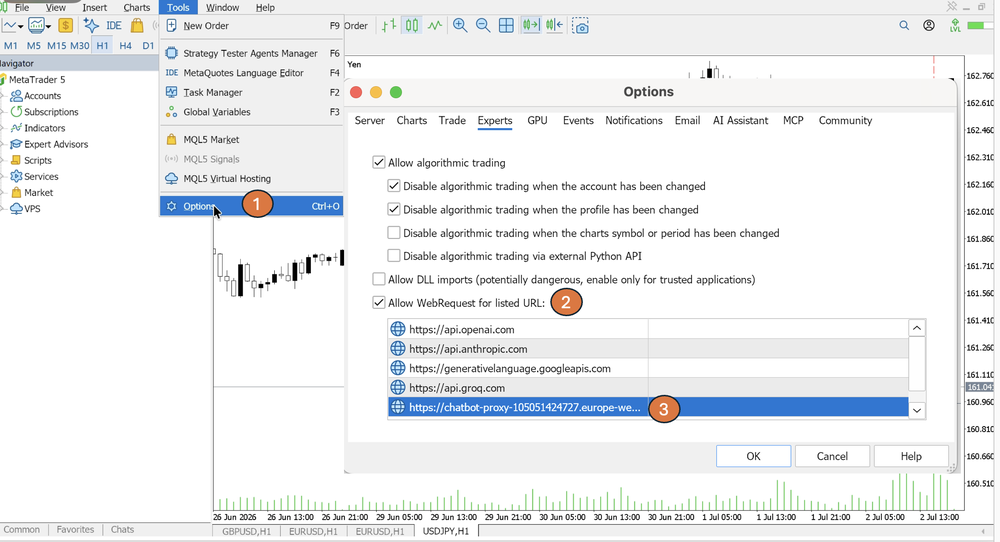1000x542 pixels.
Task: Tile chart windows grid icon
Action: (x=506, y=26)
